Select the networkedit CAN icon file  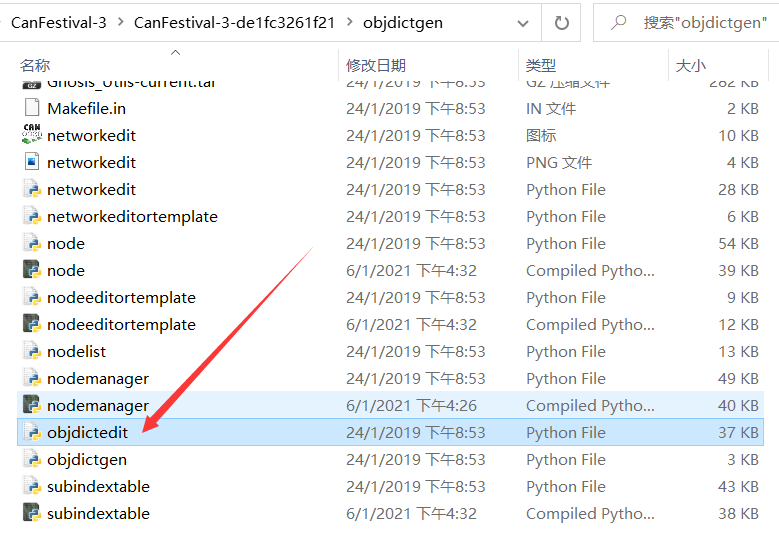pos(32,135)
